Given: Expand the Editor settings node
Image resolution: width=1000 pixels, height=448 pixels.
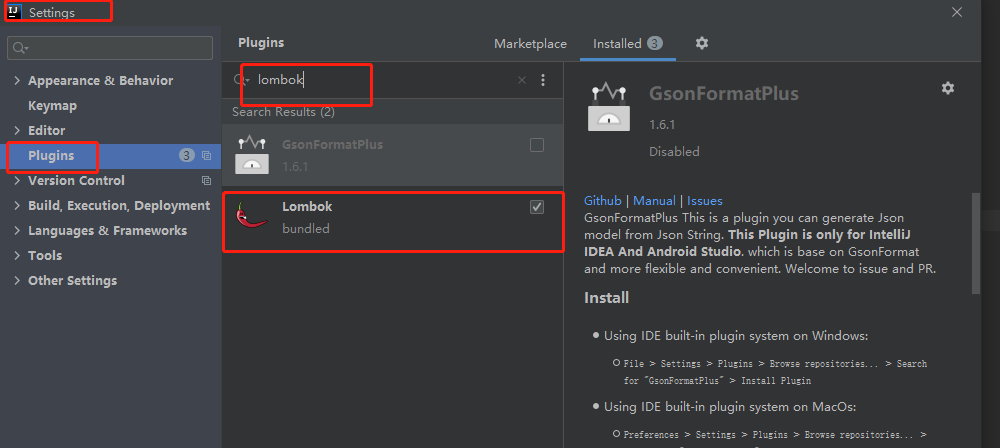Looking at the screenshot, I should (17, 130).
